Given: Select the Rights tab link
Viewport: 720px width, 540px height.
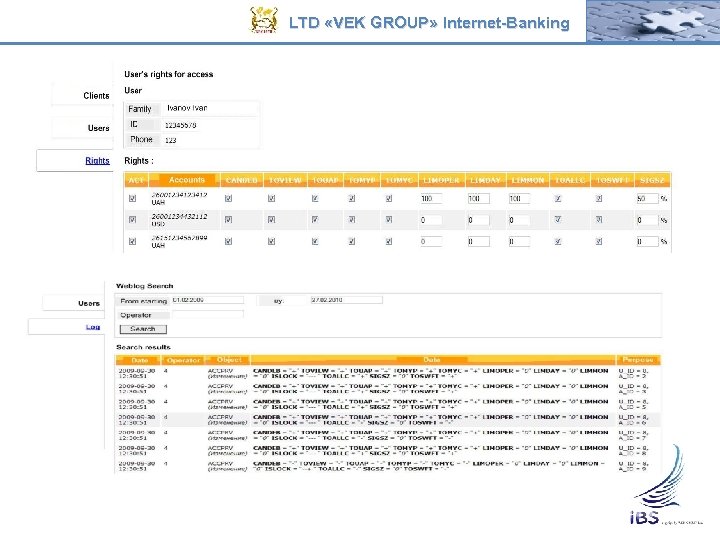Looking at the screenshot, I should [x=97, y=160].
